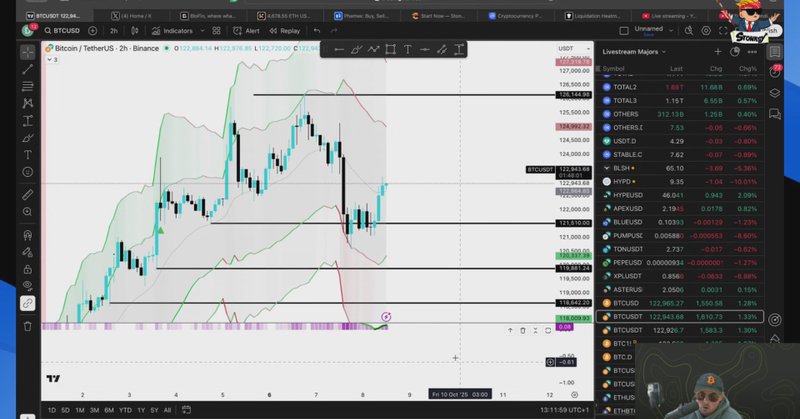800x419 pixels.
Task: Toggle stay in drawing mode
Action: coord(28,252)
